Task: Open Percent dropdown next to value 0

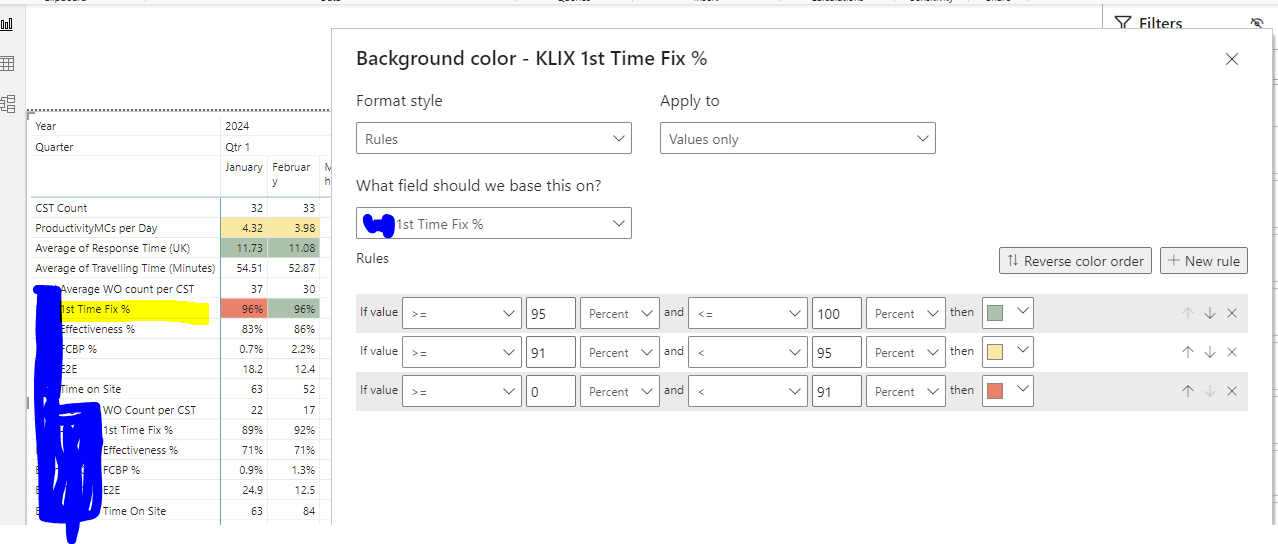Action: pos(620,391)
